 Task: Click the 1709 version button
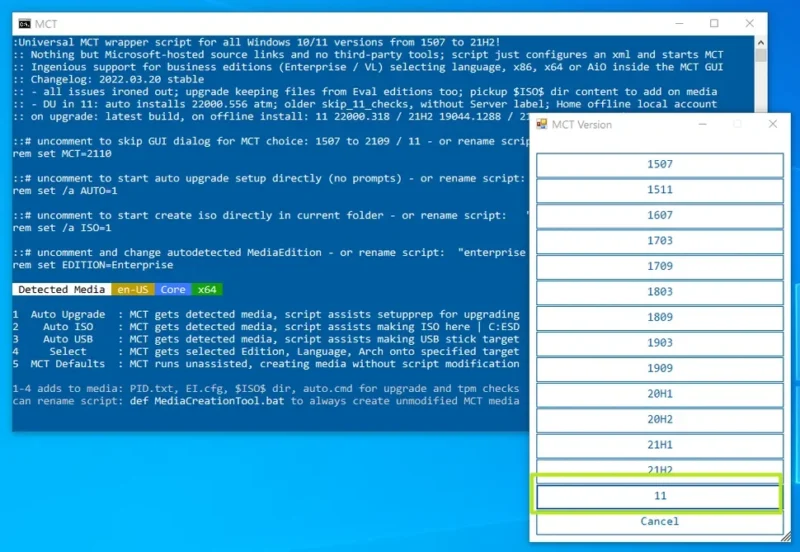(659, 267)
